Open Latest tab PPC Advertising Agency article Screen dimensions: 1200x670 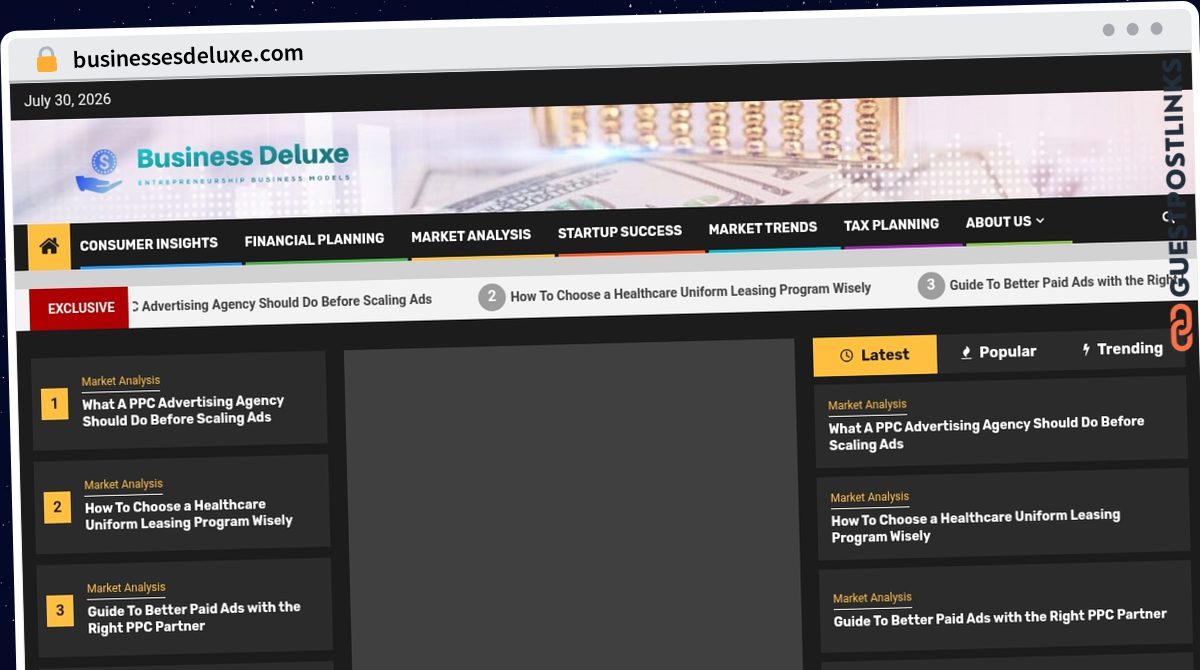point(986,434)
